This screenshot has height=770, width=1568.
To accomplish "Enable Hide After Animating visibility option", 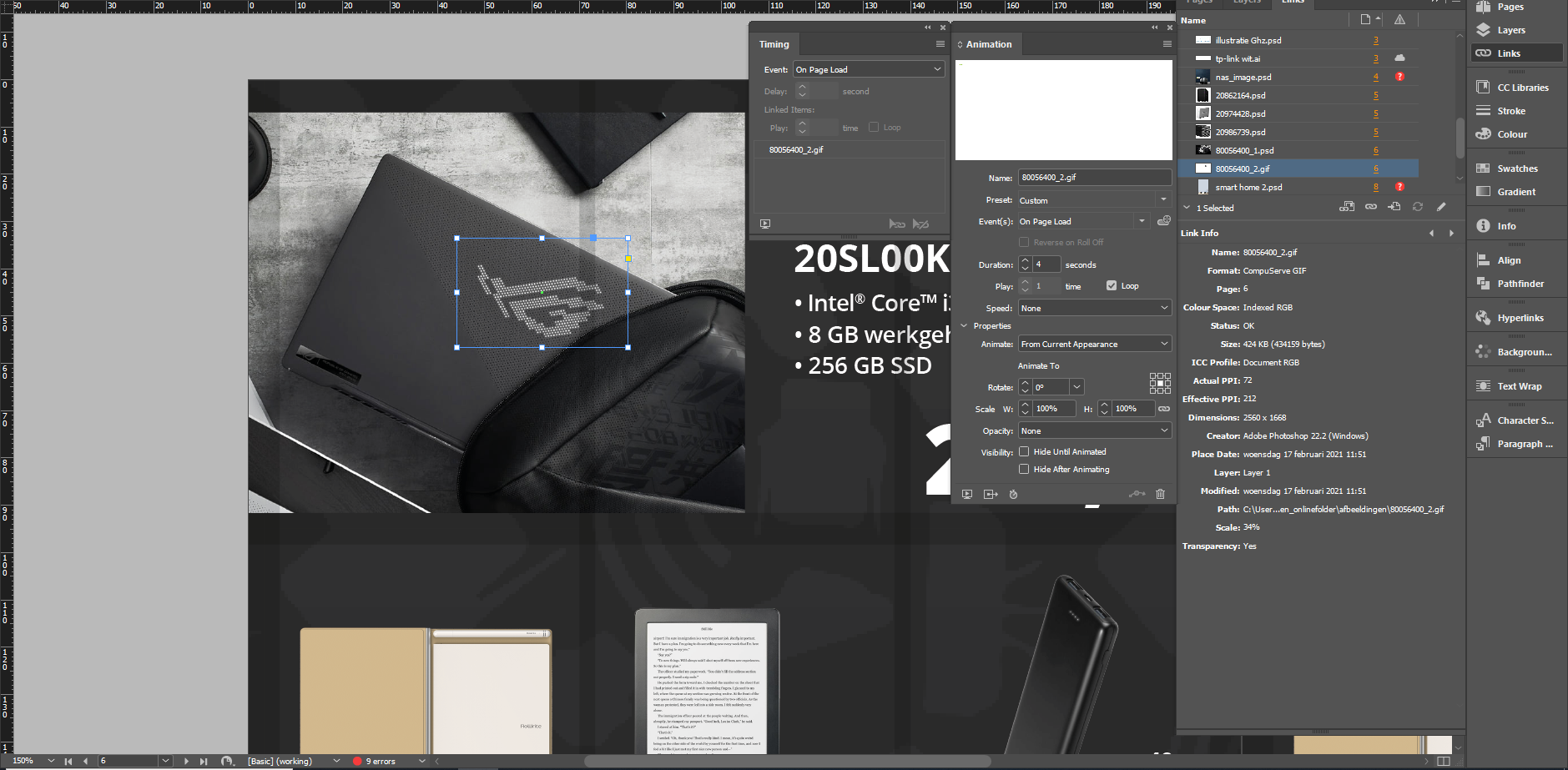I will coord(1024,469).
